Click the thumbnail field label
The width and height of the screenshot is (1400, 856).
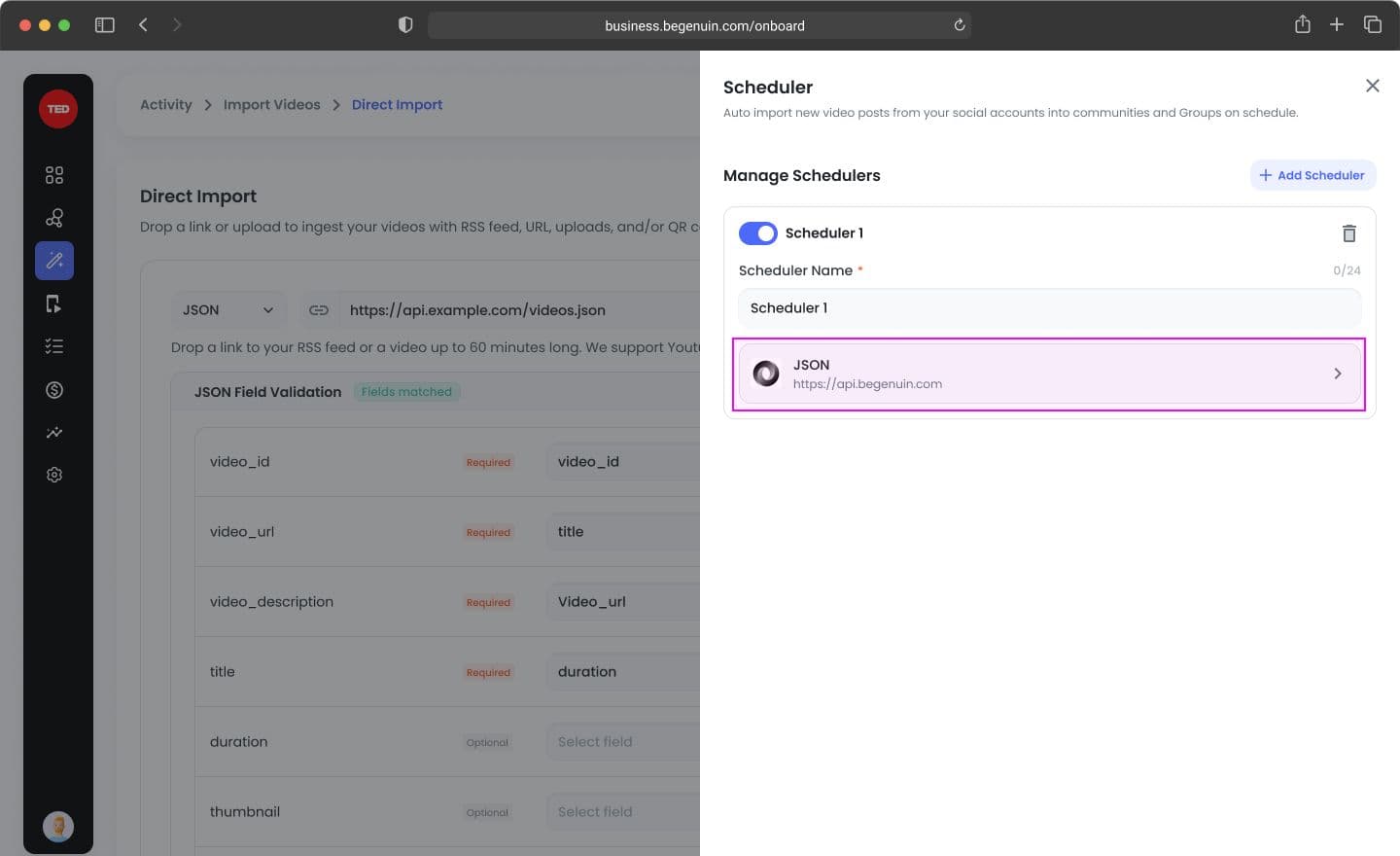pos(245,812)
